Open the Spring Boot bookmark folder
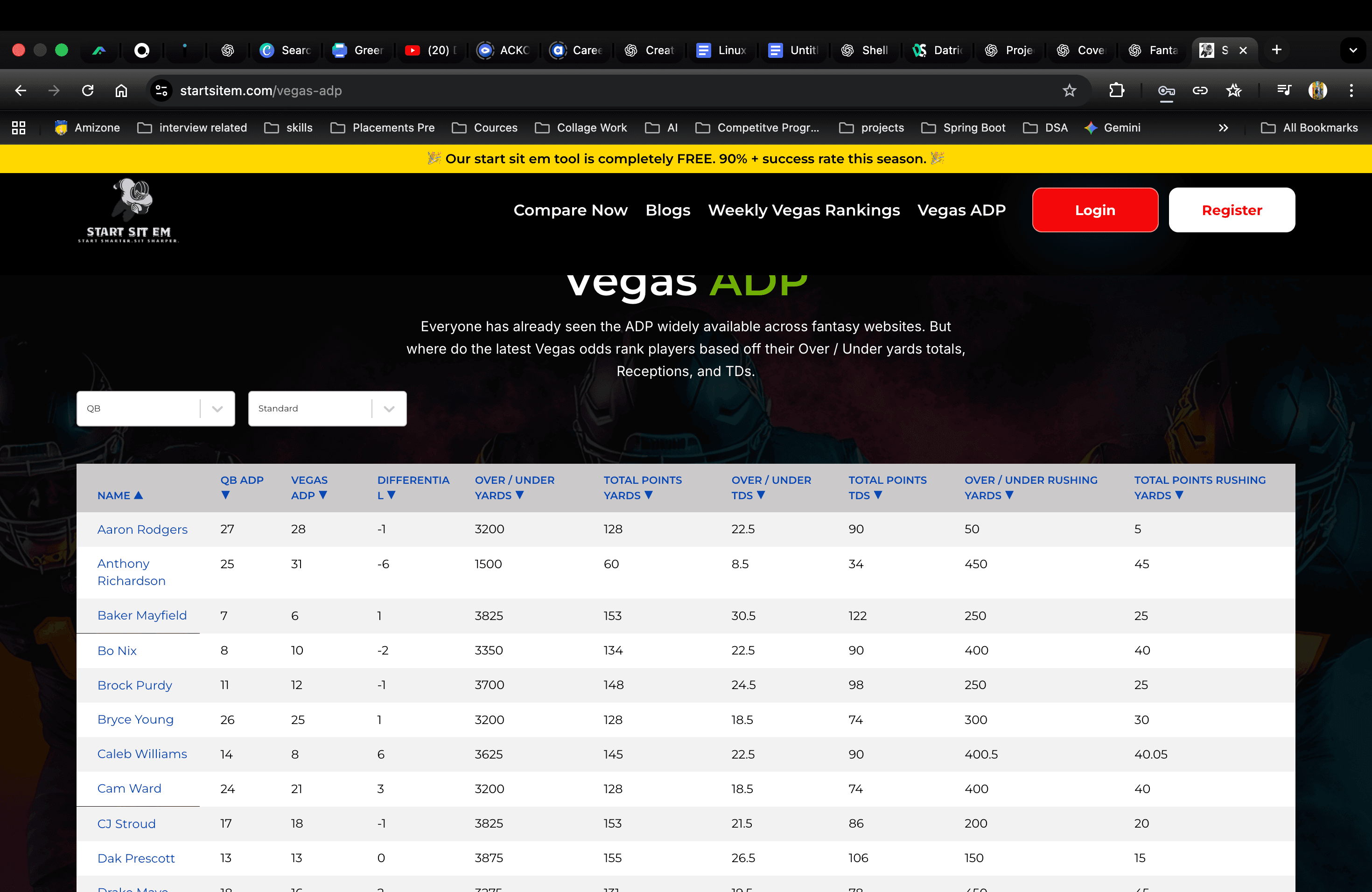 tap(963, 127)
